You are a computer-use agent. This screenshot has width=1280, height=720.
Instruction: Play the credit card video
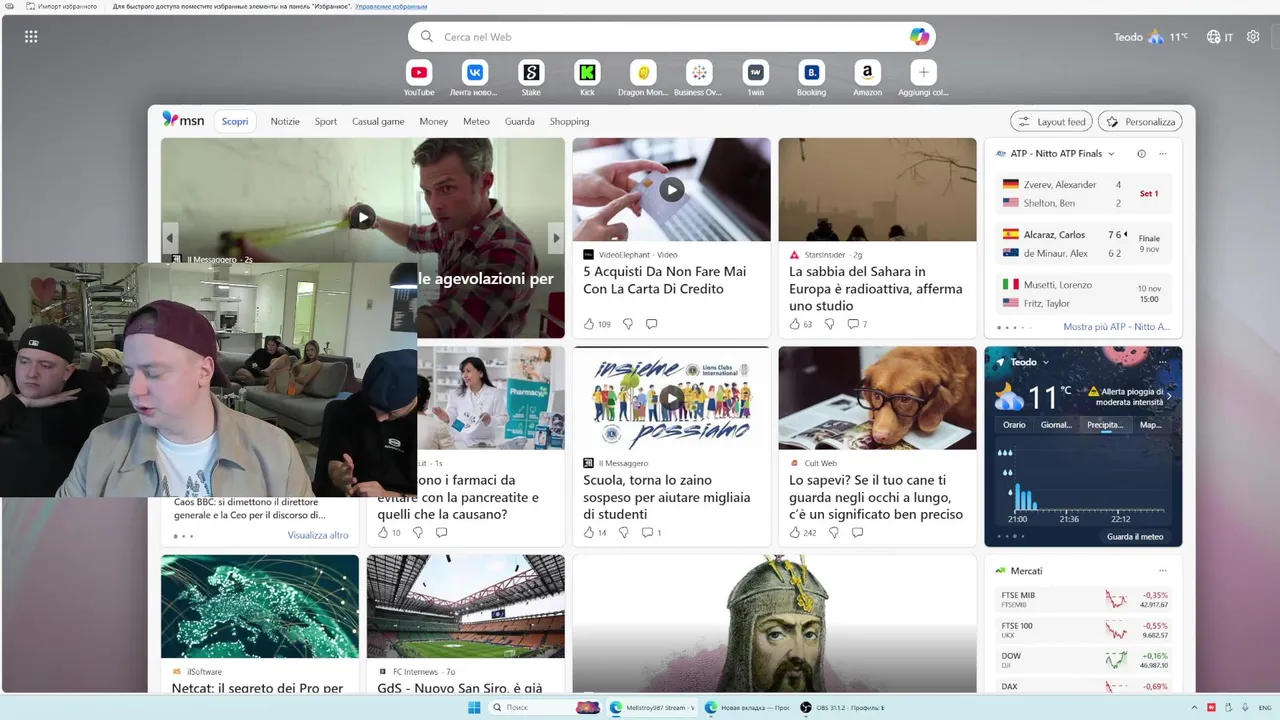[x=671, y=189]
